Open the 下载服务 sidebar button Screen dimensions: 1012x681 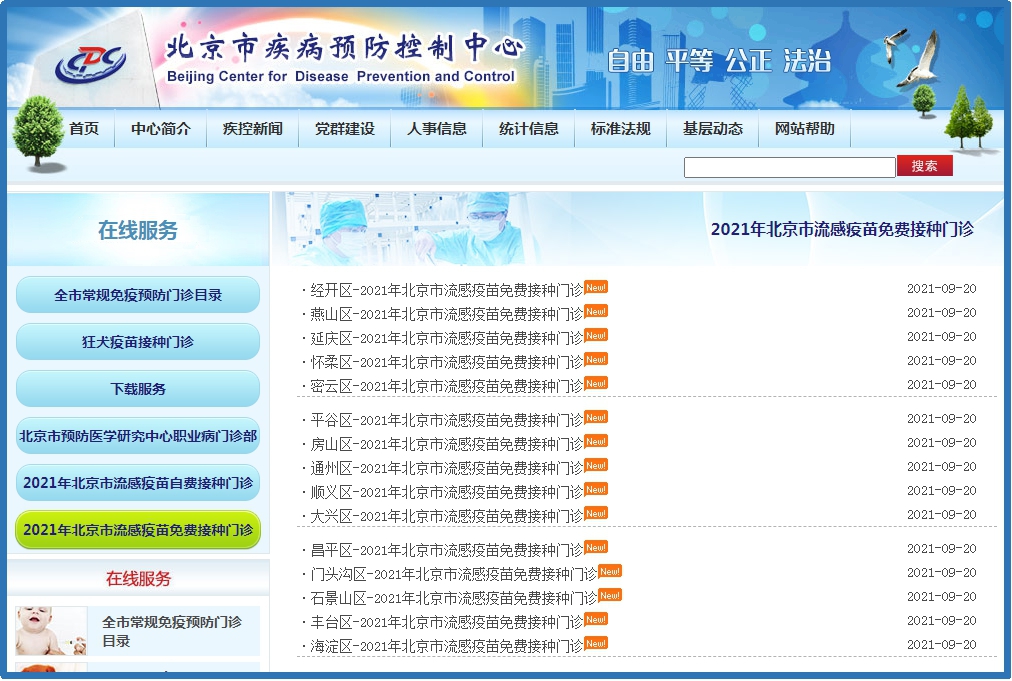(137, 389)
